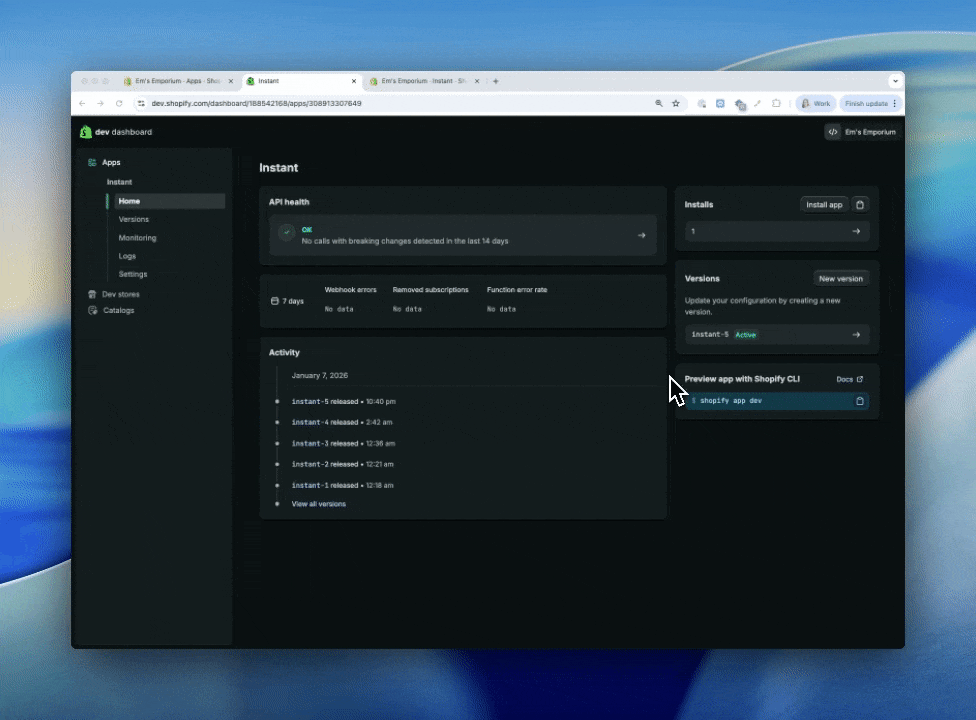Expand the Installs count row
The image size is (976, 720).
(856, 231)
